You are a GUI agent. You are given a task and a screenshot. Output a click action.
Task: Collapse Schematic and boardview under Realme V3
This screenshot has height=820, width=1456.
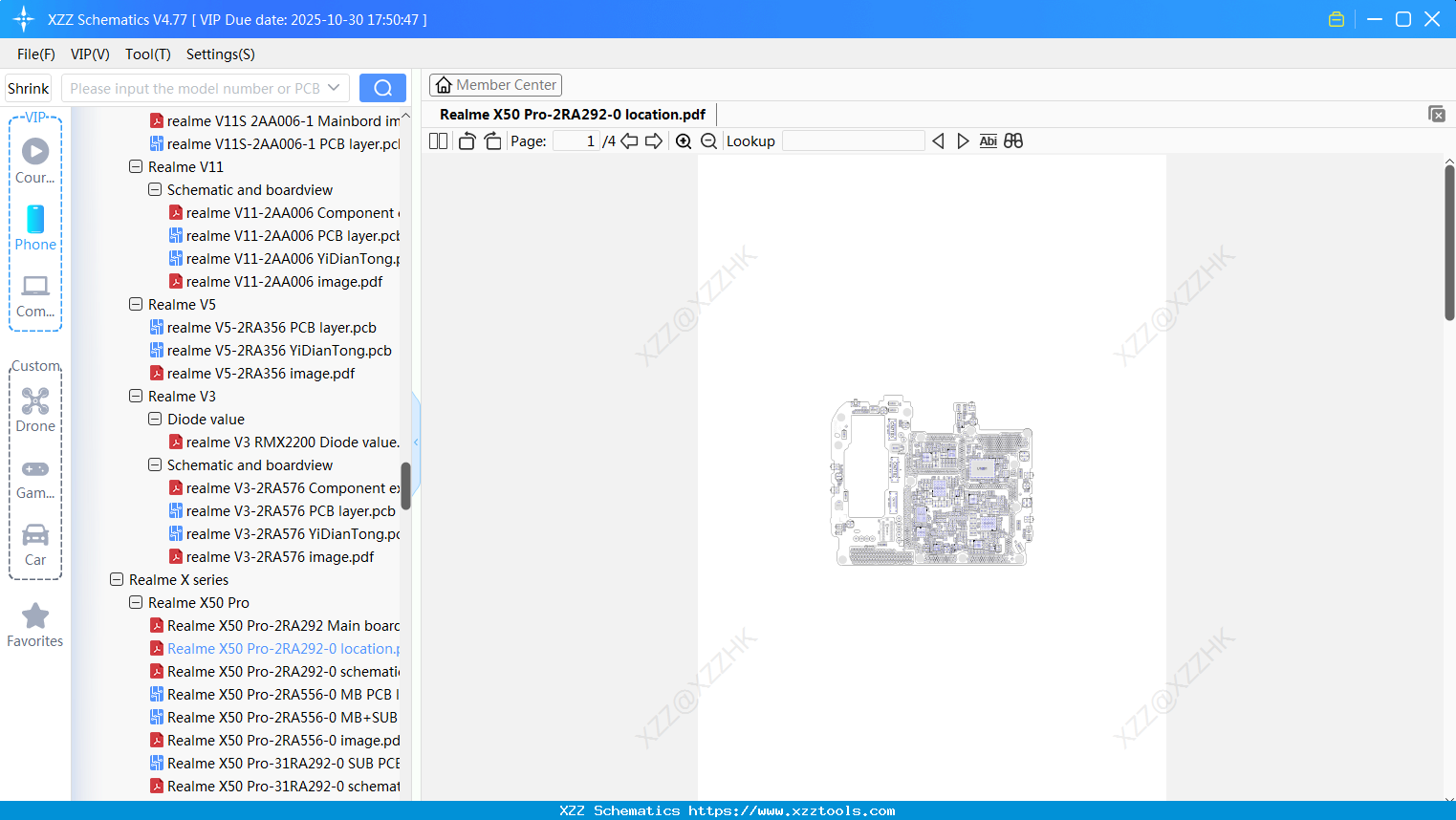[155, 464]
